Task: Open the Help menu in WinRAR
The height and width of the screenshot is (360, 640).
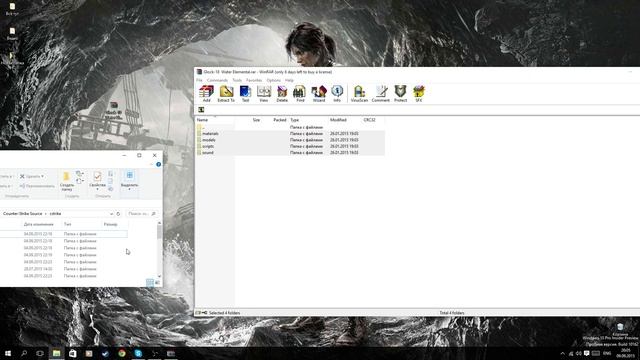Action: (x=289, y=80)
